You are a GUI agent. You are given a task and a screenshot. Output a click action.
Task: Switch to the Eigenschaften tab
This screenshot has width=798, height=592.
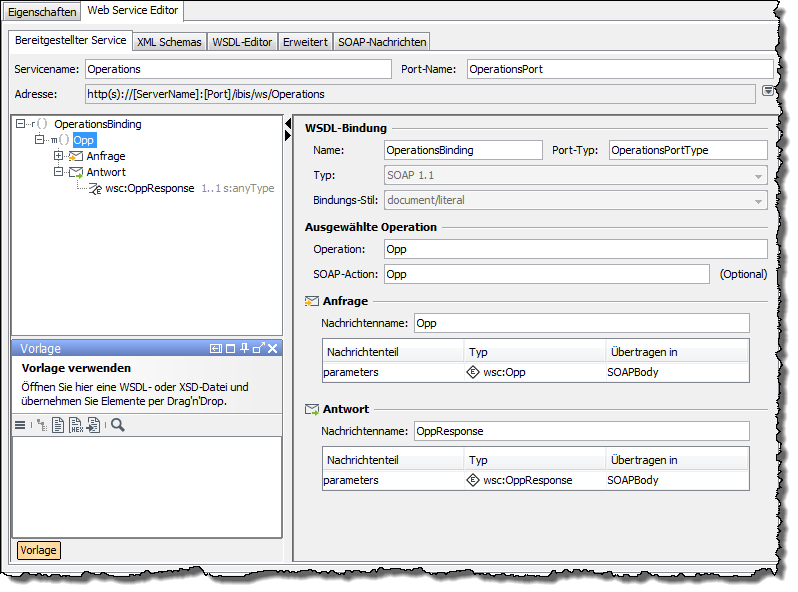point(42,12)
